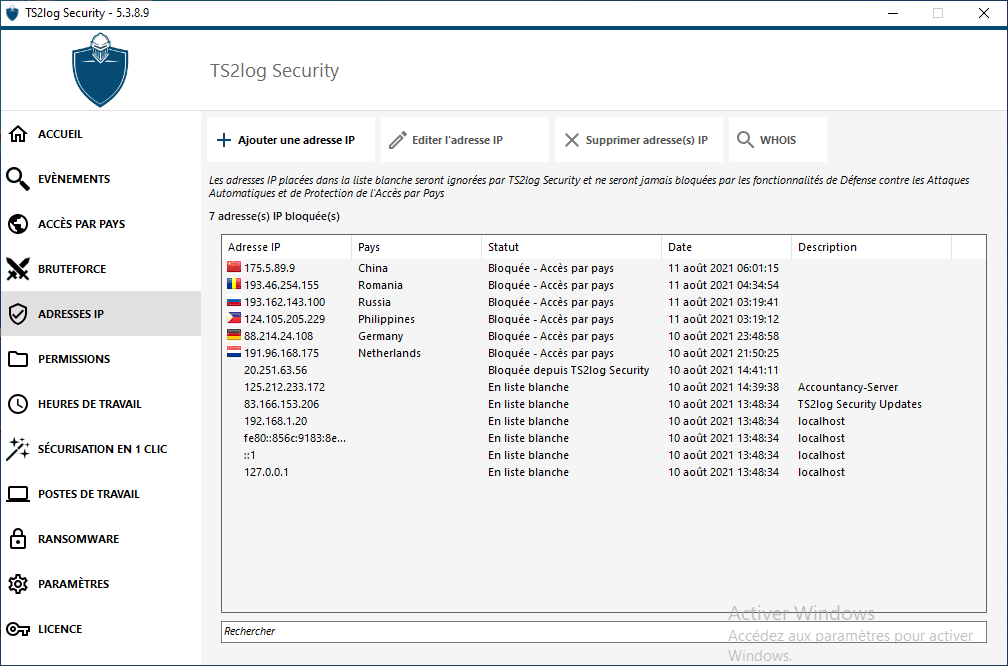Click the Philippines country cell

(386, 320)
